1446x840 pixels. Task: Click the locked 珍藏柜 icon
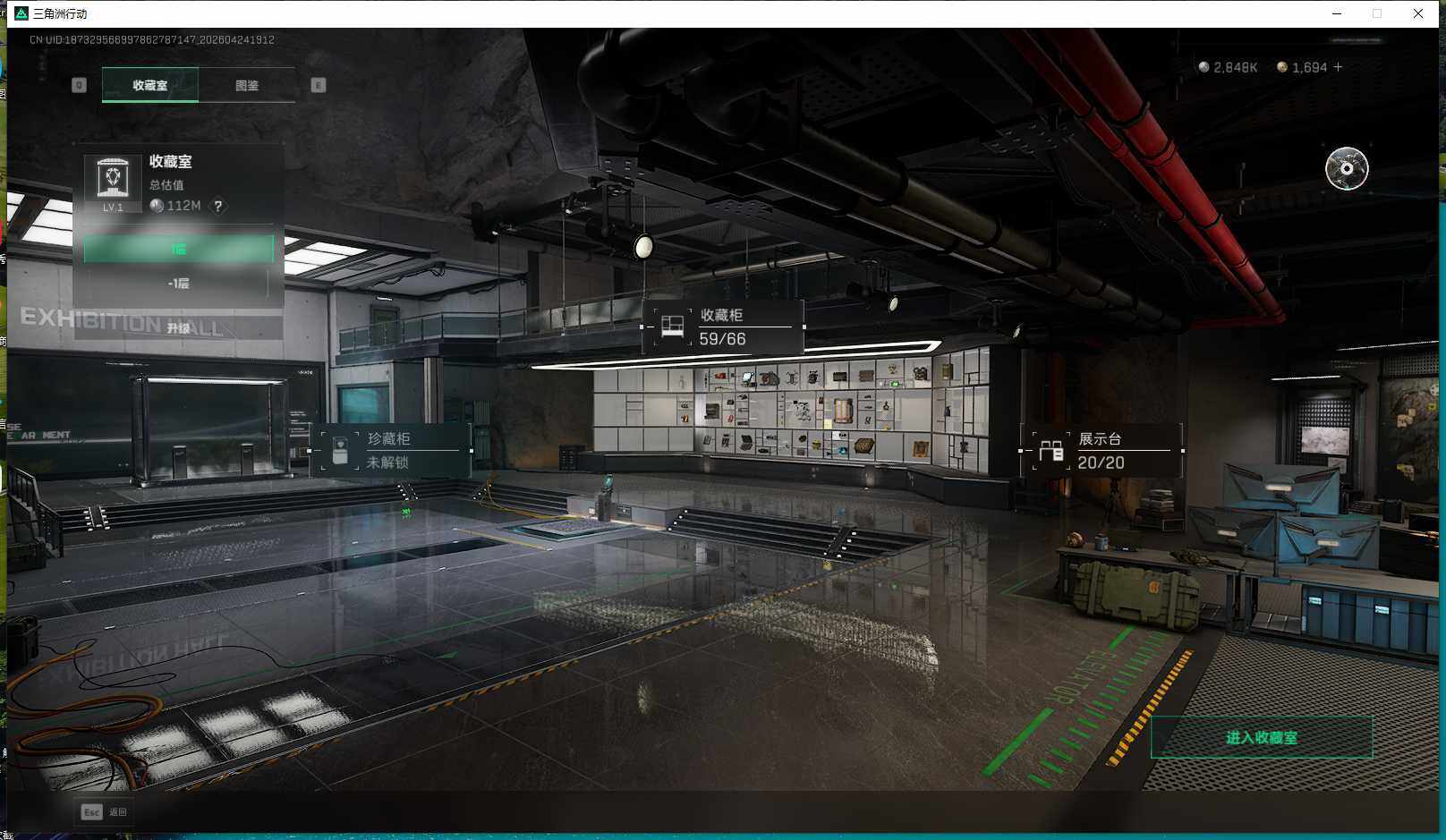point(340,450)
